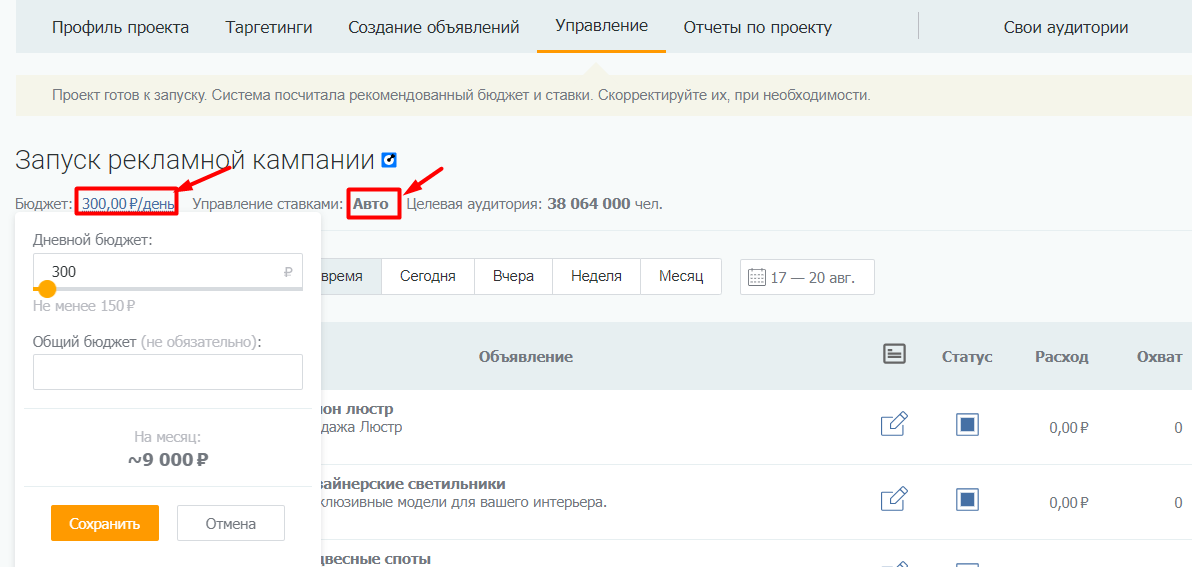Open the calendar icon for date range
Image resolution: width=1192 pixels, height=567 pixels.
click(756, 277)
